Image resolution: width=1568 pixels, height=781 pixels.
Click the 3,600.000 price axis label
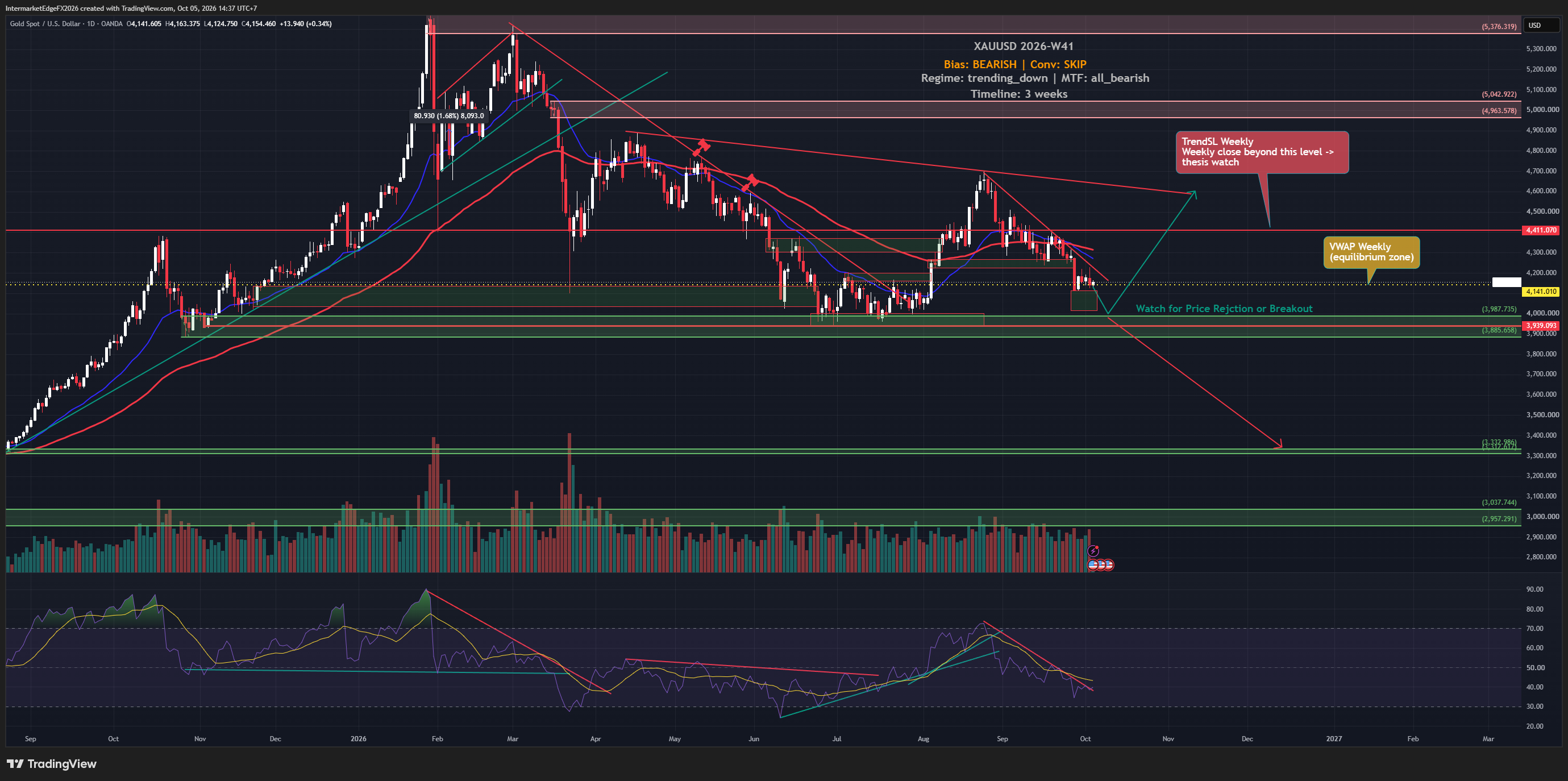(x=1542, y=394)
